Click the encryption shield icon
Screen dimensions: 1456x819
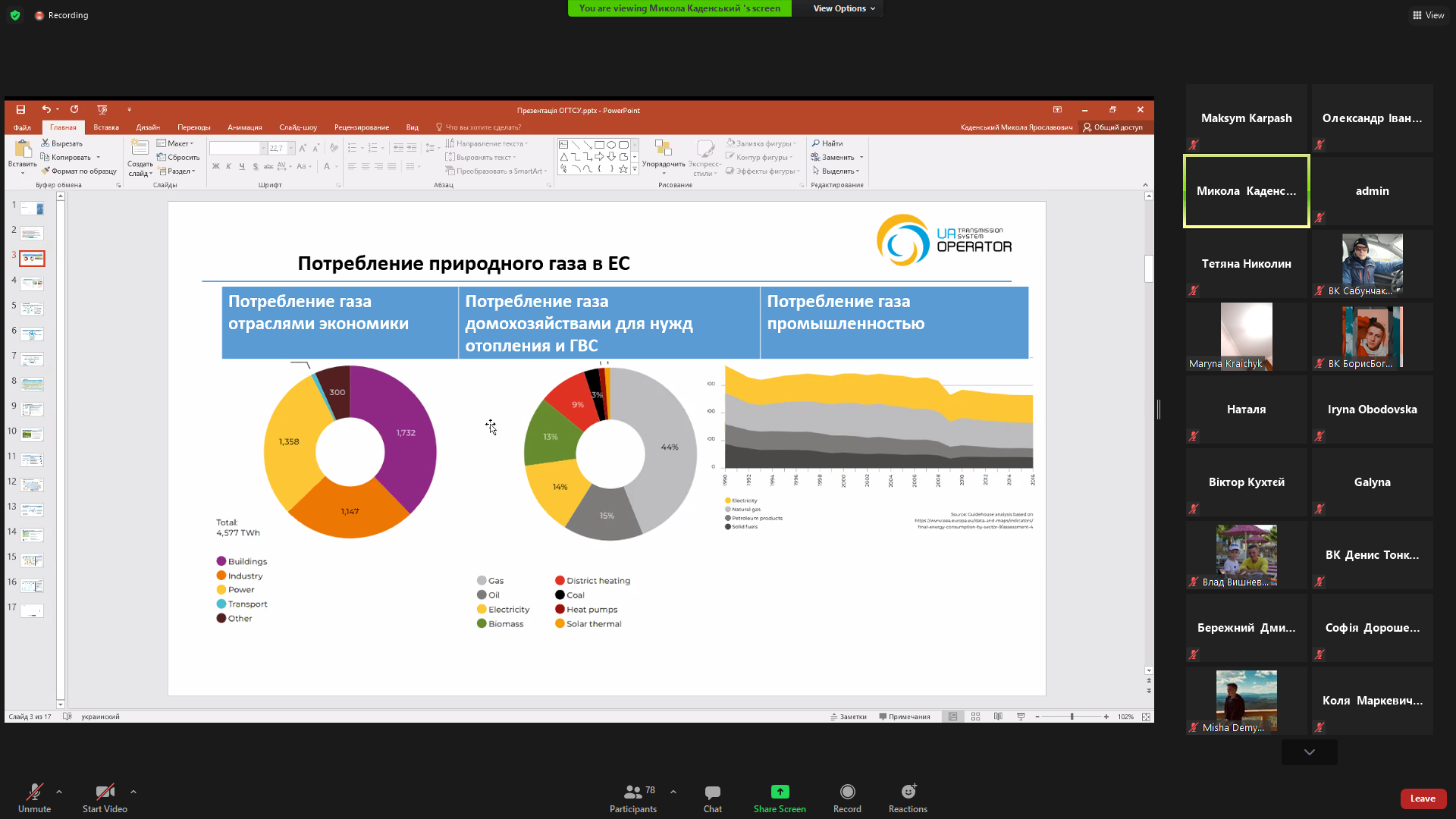click(15, 15)
